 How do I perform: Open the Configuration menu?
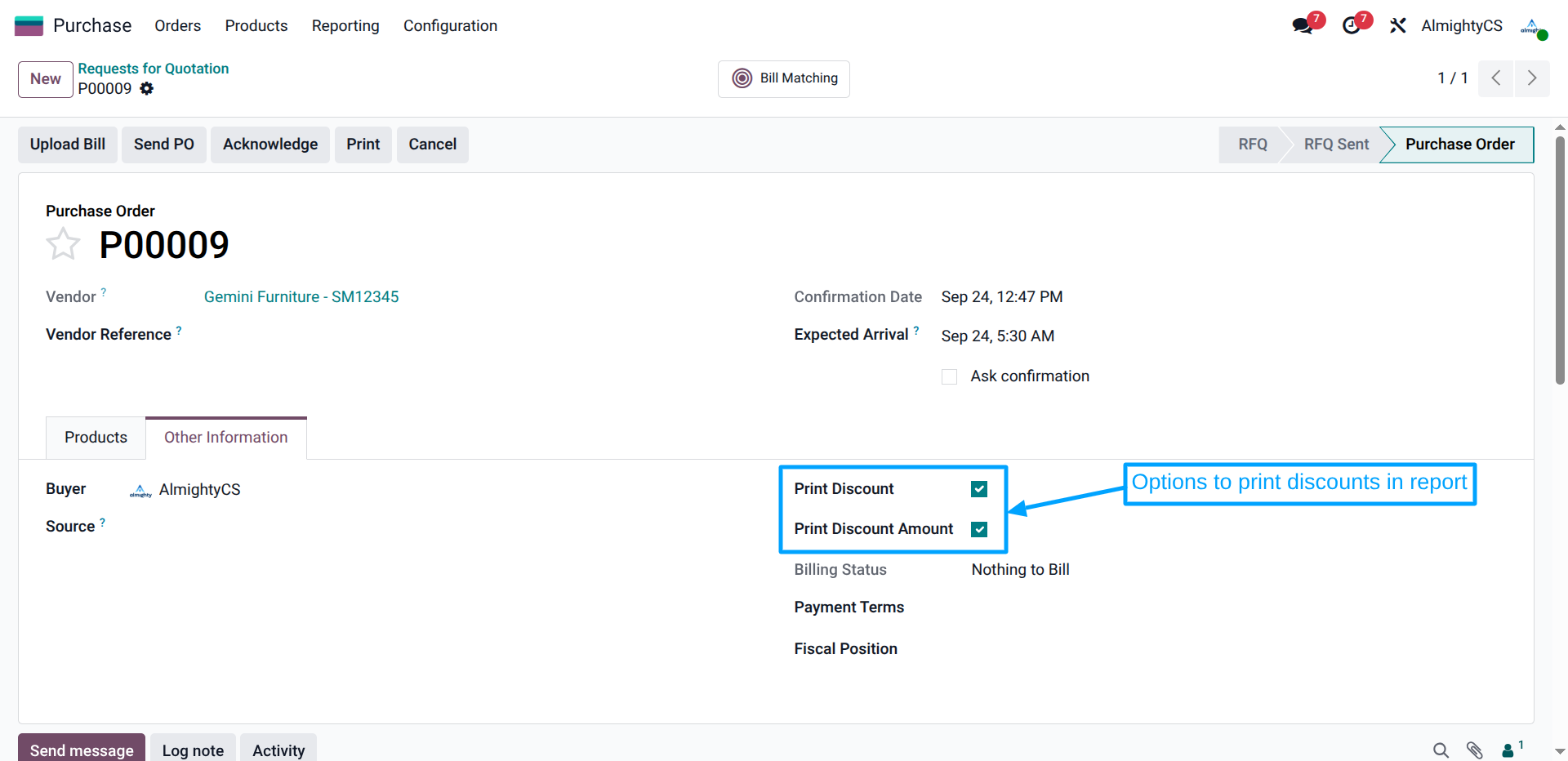tap(450, 26)
